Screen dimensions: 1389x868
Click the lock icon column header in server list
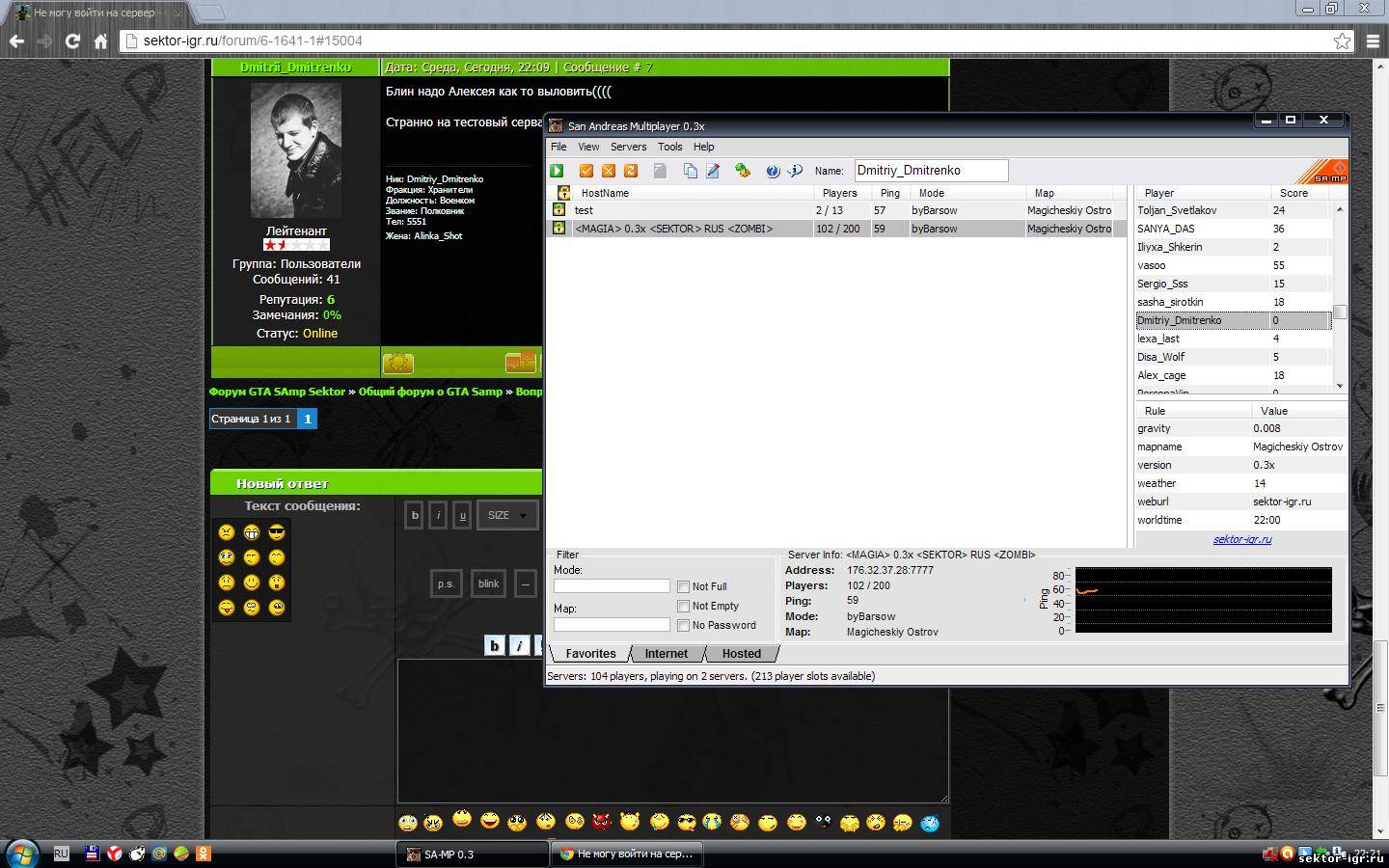[563, 193]
